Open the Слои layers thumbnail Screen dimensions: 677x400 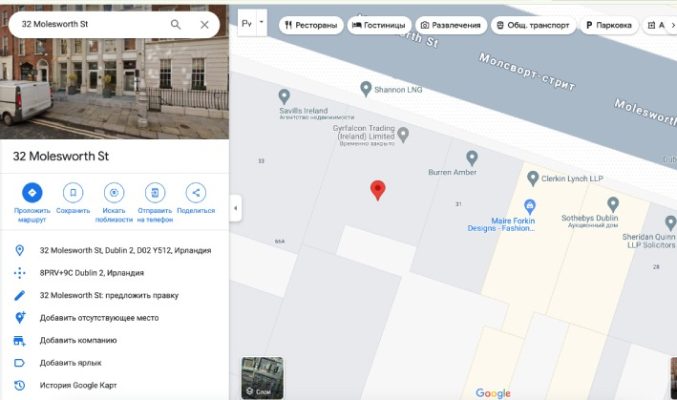262,378
